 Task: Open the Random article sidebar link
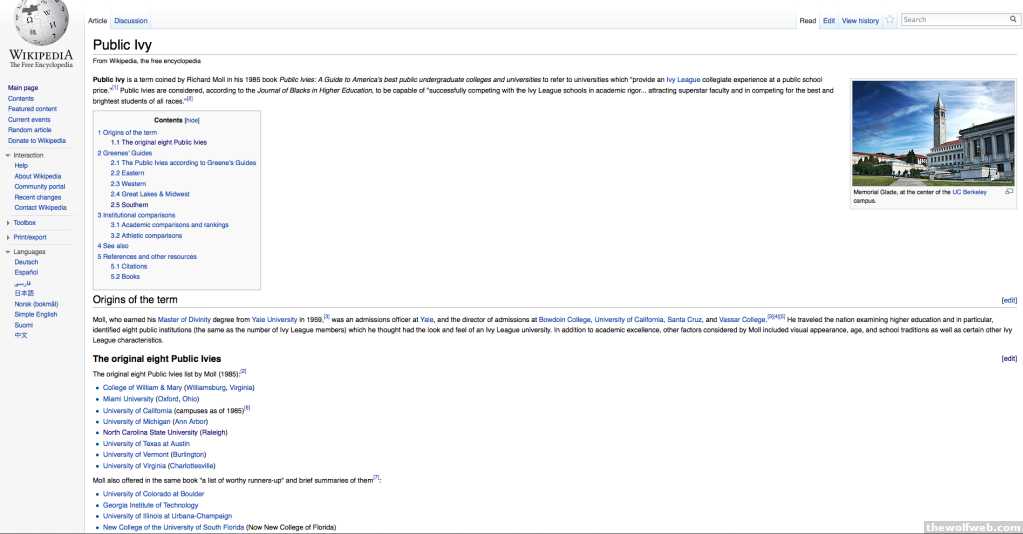[29, 130]
